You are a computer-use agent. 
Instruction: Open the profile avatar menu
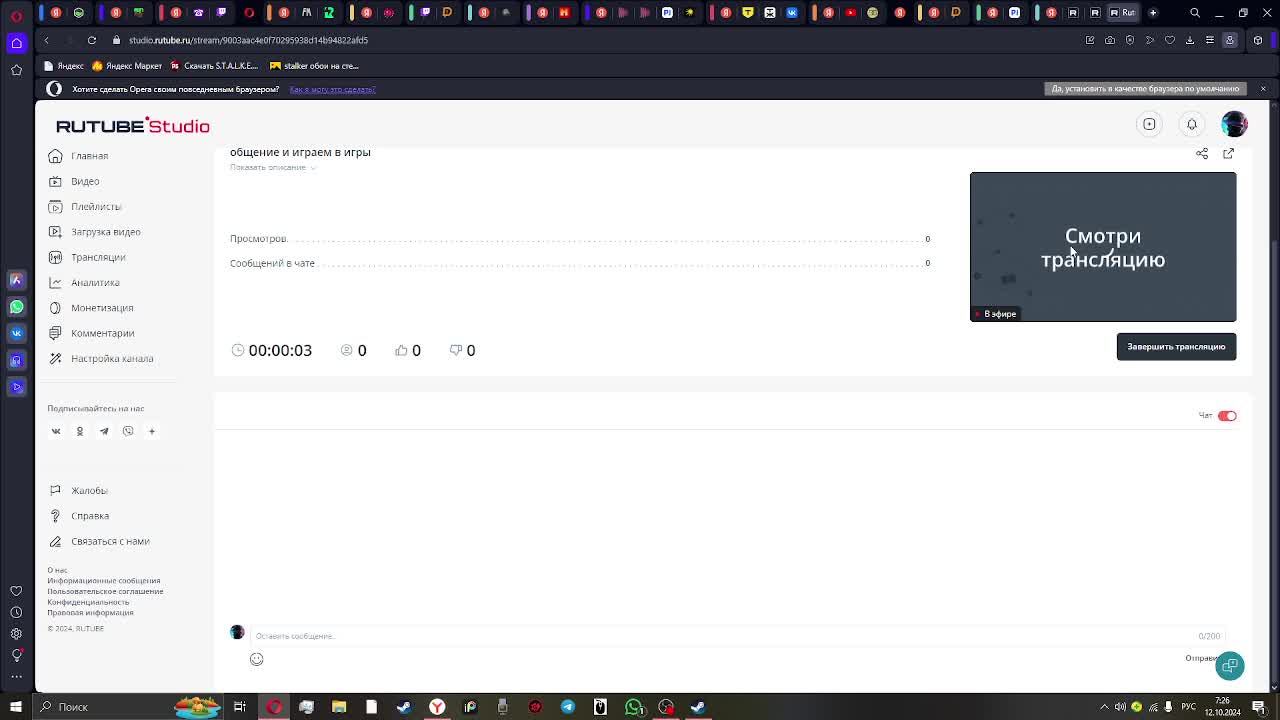[x=1234, y=124]
